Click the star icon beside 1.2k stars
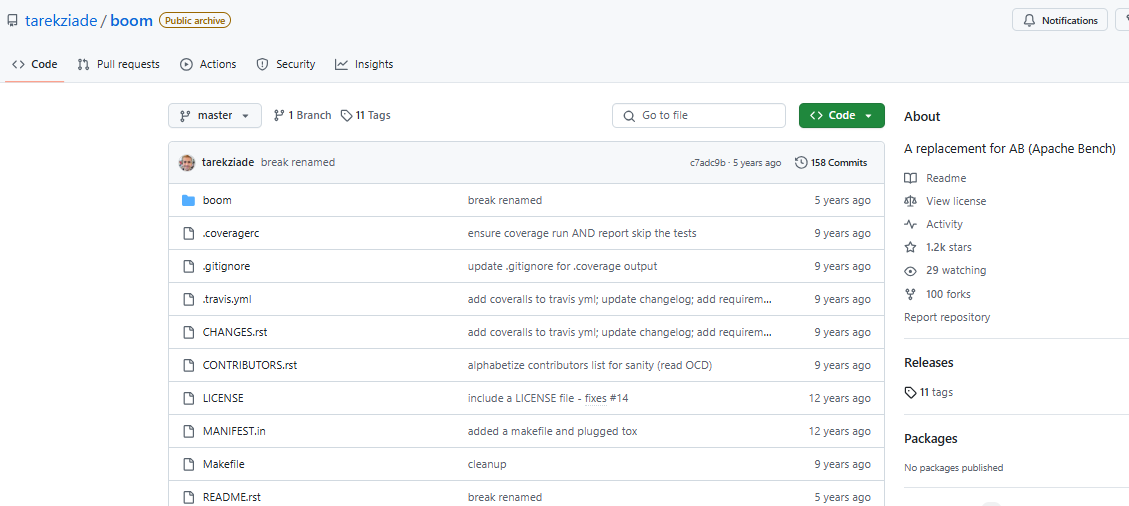The width and height of the screenshot is (1129, 506). click(x=910, y=247)
